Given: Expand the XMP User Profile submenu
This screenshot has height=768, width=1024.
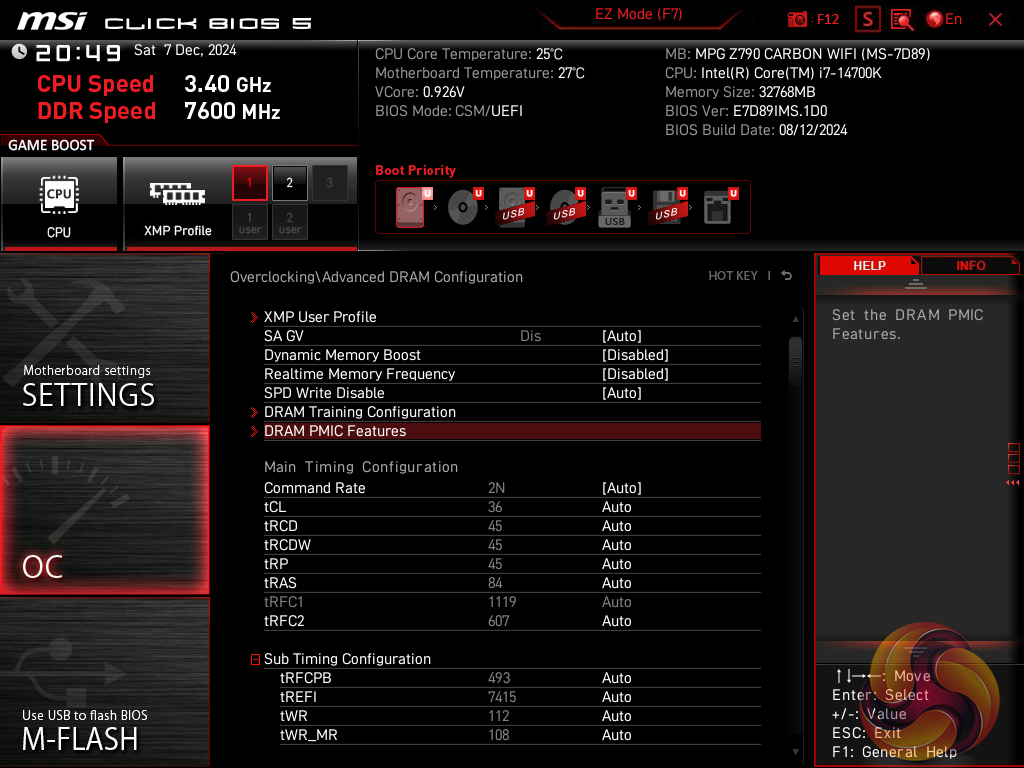Looking at the screenshot, I should click(320, 317).
